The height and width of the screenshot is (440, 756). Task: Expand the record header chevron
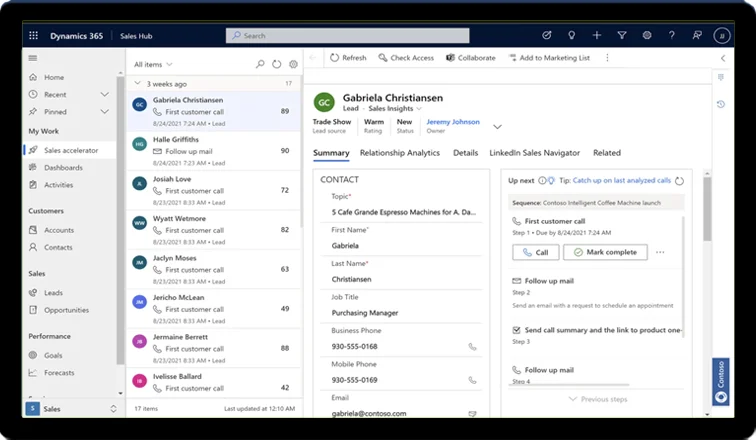pyautogui.click(x=498, y=127)
